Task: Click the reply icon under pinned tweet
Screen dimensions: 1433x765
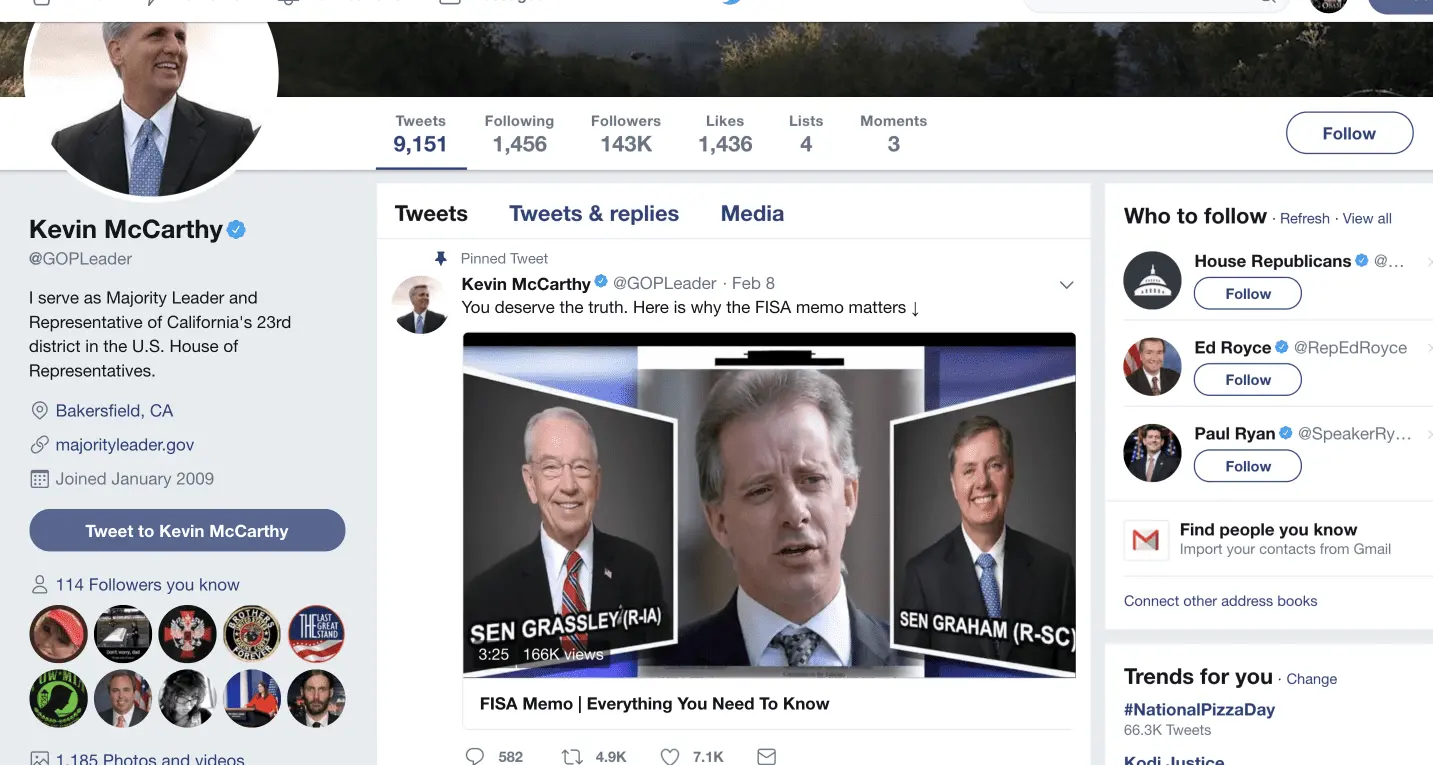Action: tap(476, 756)
